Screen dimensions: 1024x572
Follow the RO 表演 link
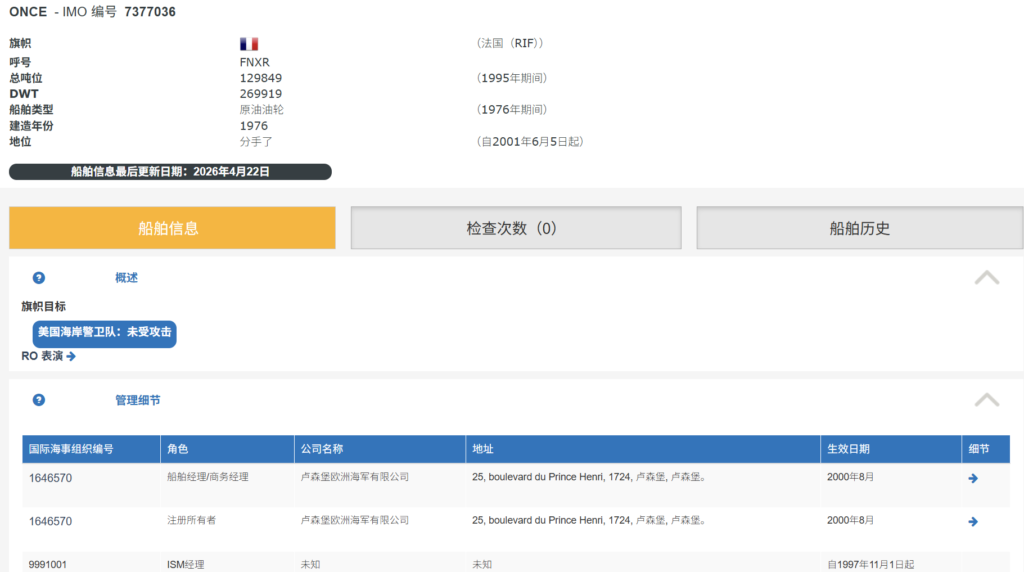pos(49,356)
